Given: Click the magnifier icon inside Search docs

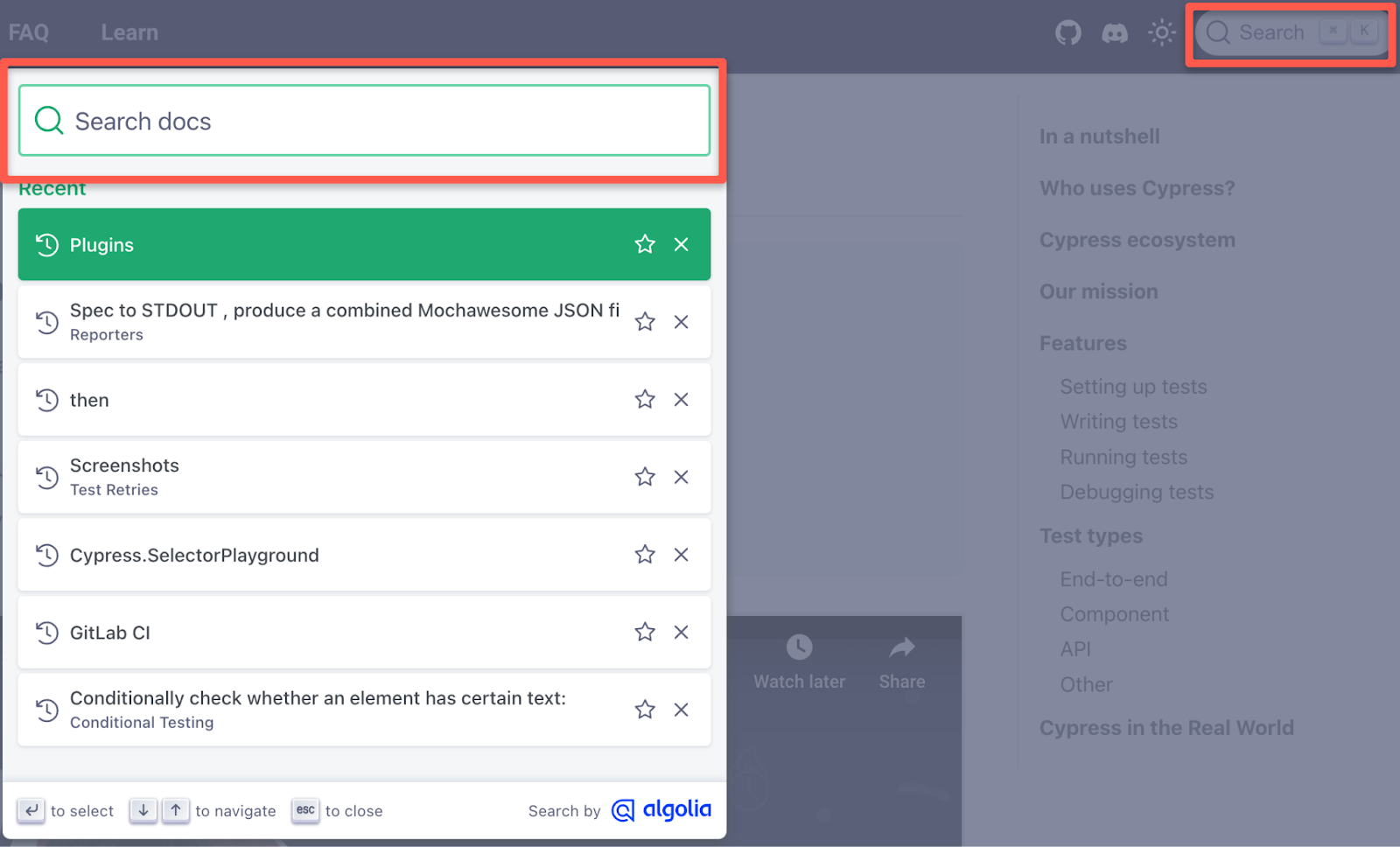Looking at the screenshot, I should (x=48, y=120).
